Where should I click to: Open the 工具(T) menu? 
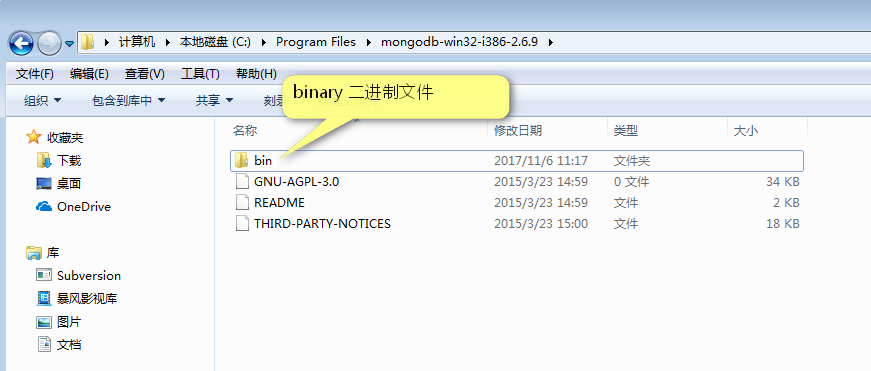click(200, 74)
